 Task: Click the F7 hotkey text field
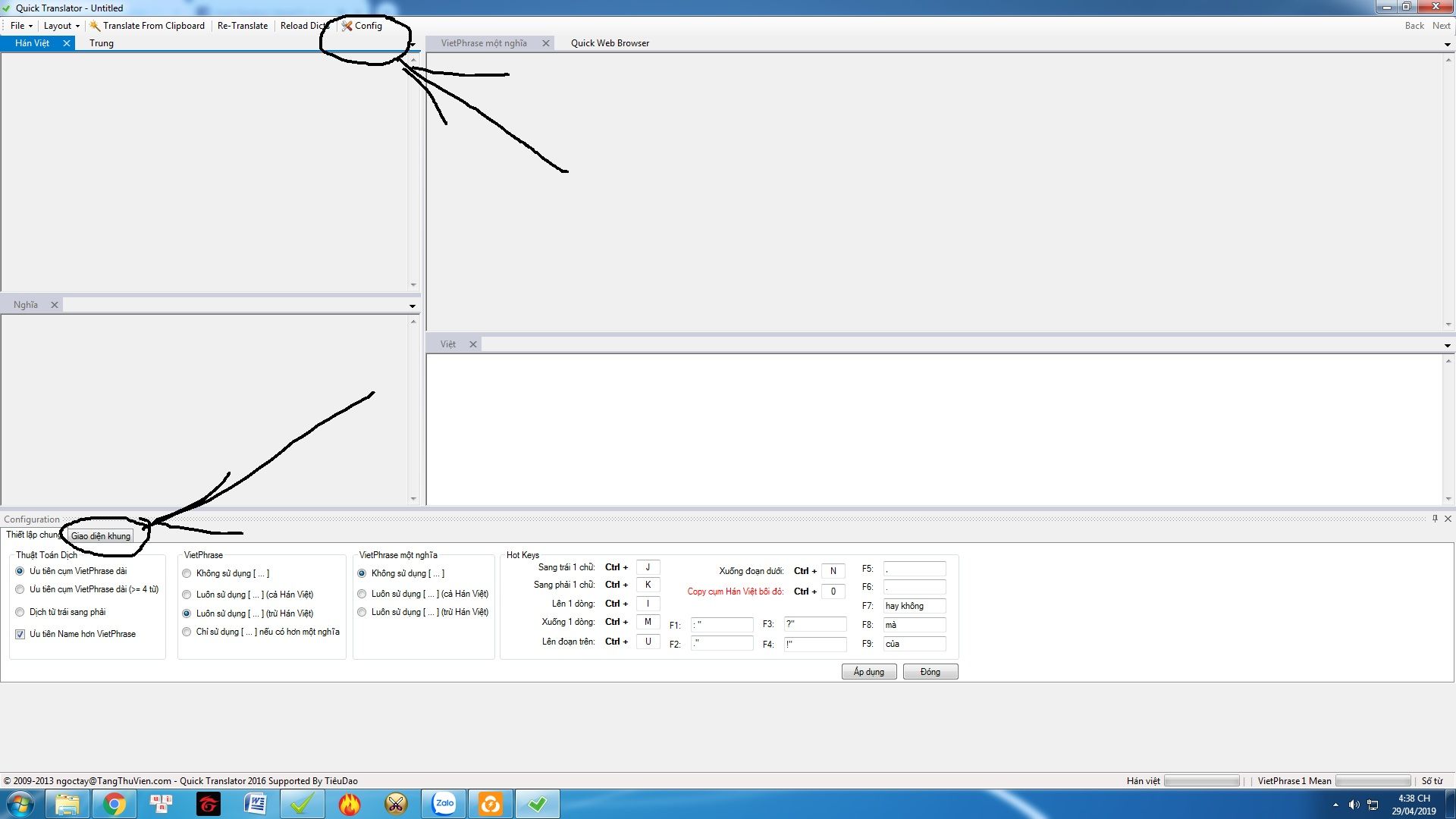[x=914, y=606]
